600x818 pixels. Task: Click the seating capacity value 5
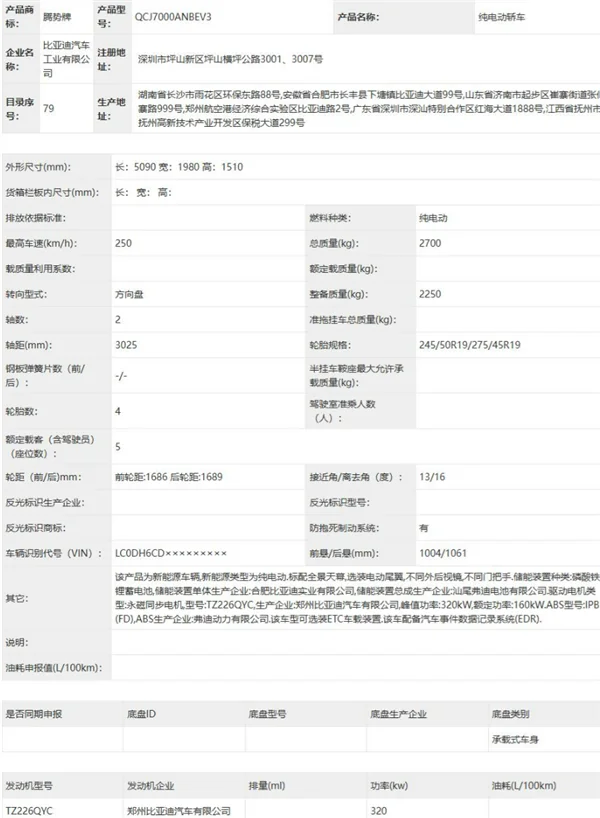(x=118, y=447)
